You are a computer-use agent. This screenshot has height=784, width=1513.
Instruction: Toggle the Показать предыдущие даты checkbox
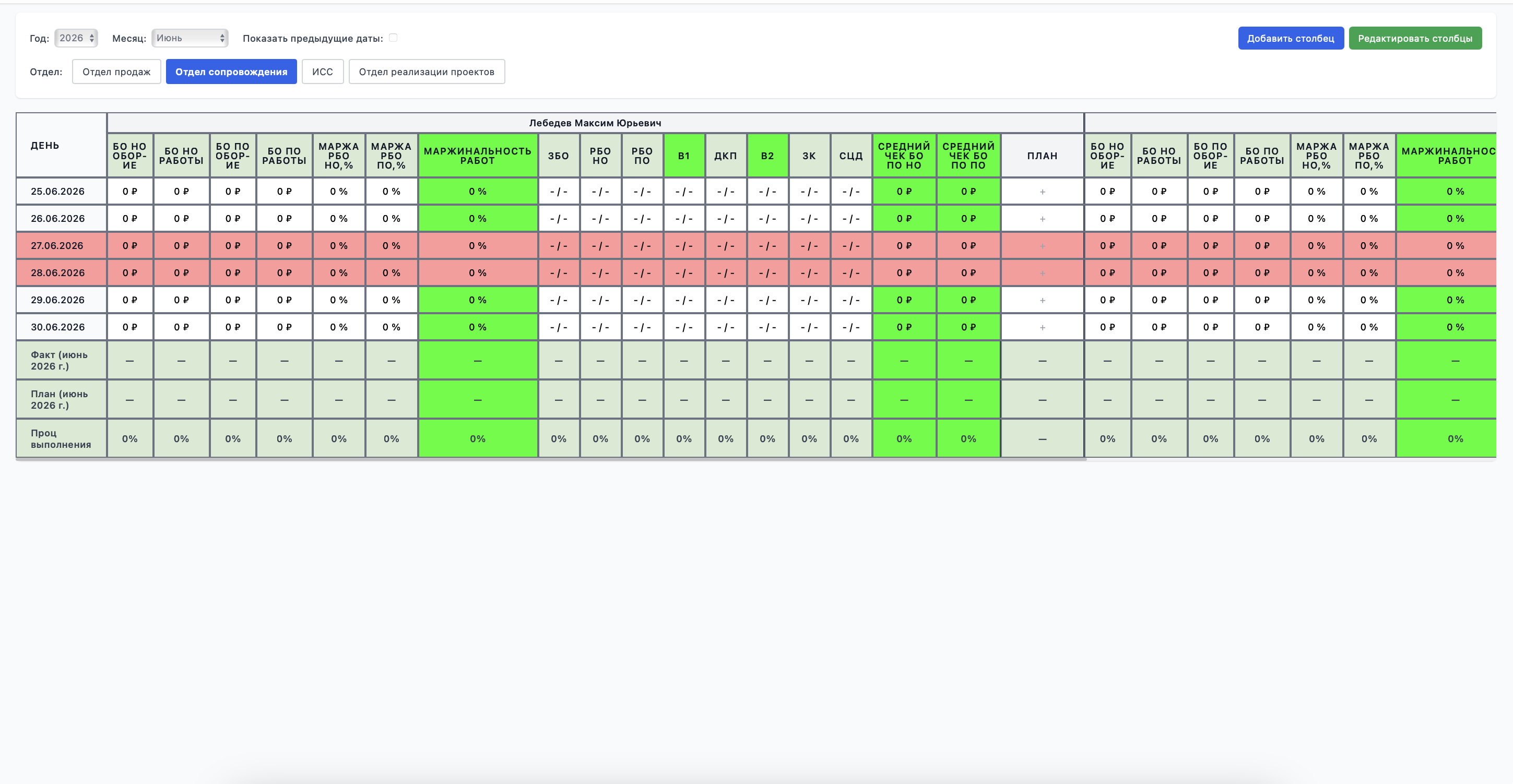(393, 38)
